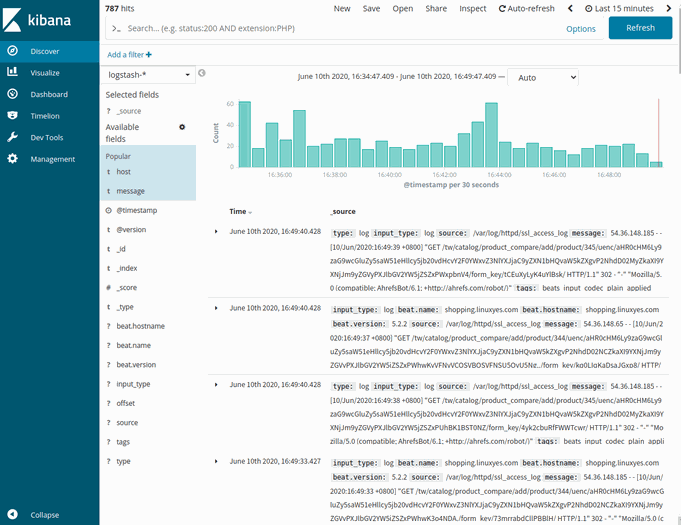Open the Dev Tools wrench icon
The height and width of the screenshot is (525, 681).
tap(13, 137)
